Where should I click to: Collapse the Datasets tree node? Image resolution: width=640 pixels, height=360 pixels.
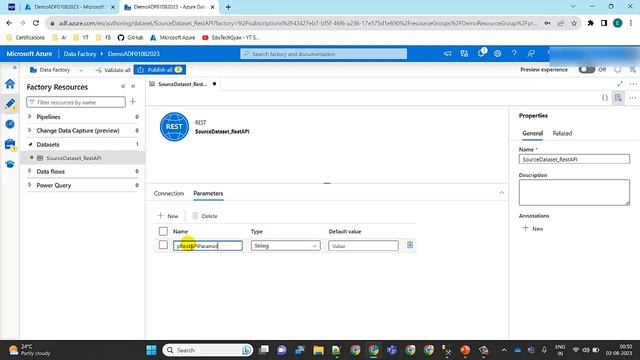(30, 144)
